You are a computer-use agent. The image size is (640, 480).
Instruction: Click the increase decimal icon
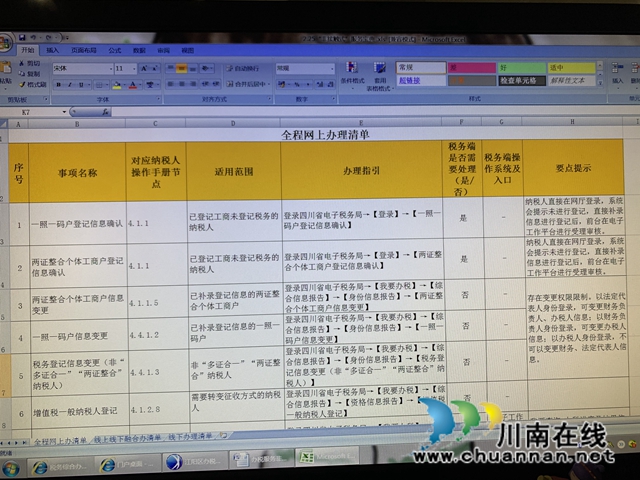pos(319,84)
